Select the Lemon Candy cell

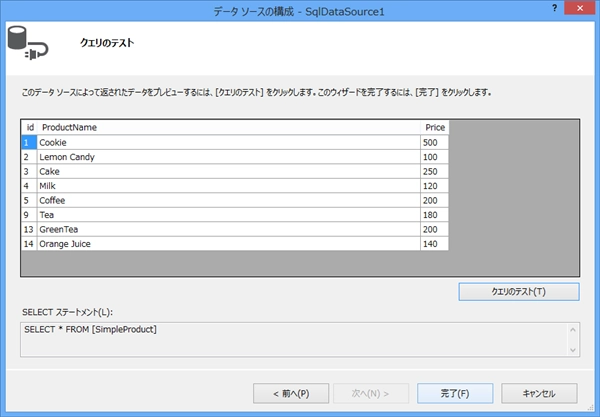pyautogui.click(x=229, y=157)
